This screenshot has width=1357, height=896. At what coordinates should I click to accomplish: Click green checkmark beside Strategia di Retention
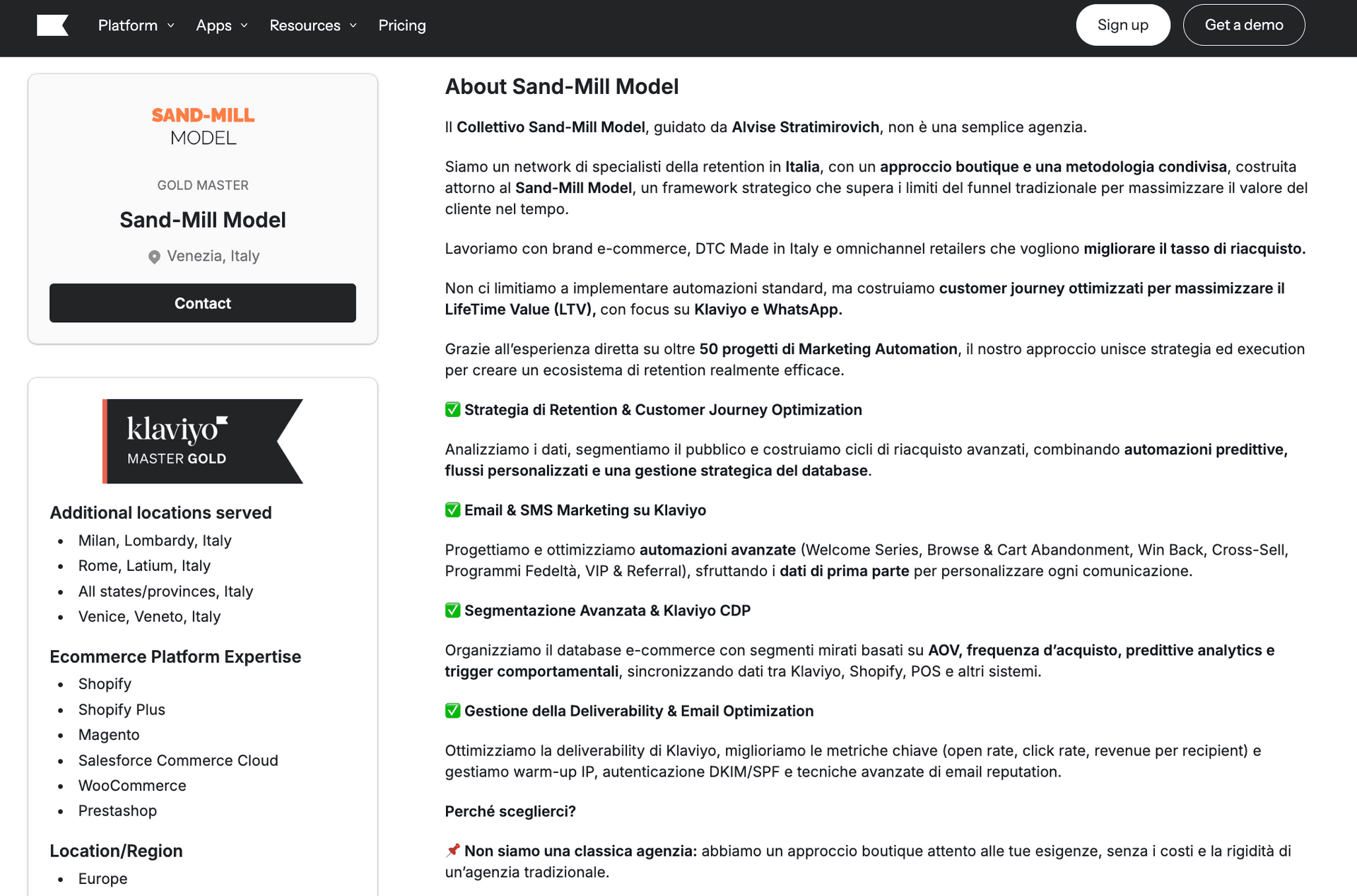click(452, 410)
